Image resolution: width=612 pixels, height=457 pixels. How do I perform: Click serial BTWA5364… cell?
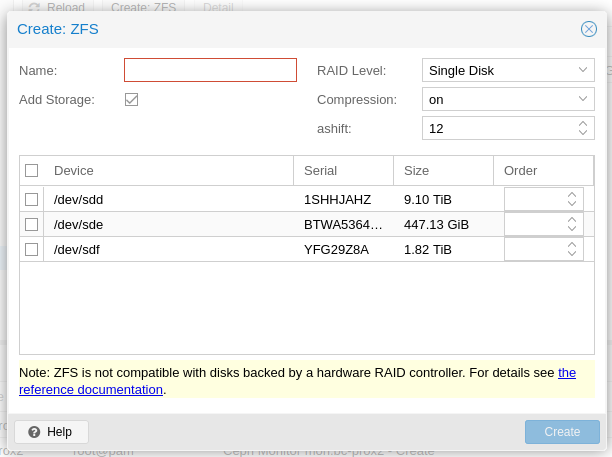[343, 224]
